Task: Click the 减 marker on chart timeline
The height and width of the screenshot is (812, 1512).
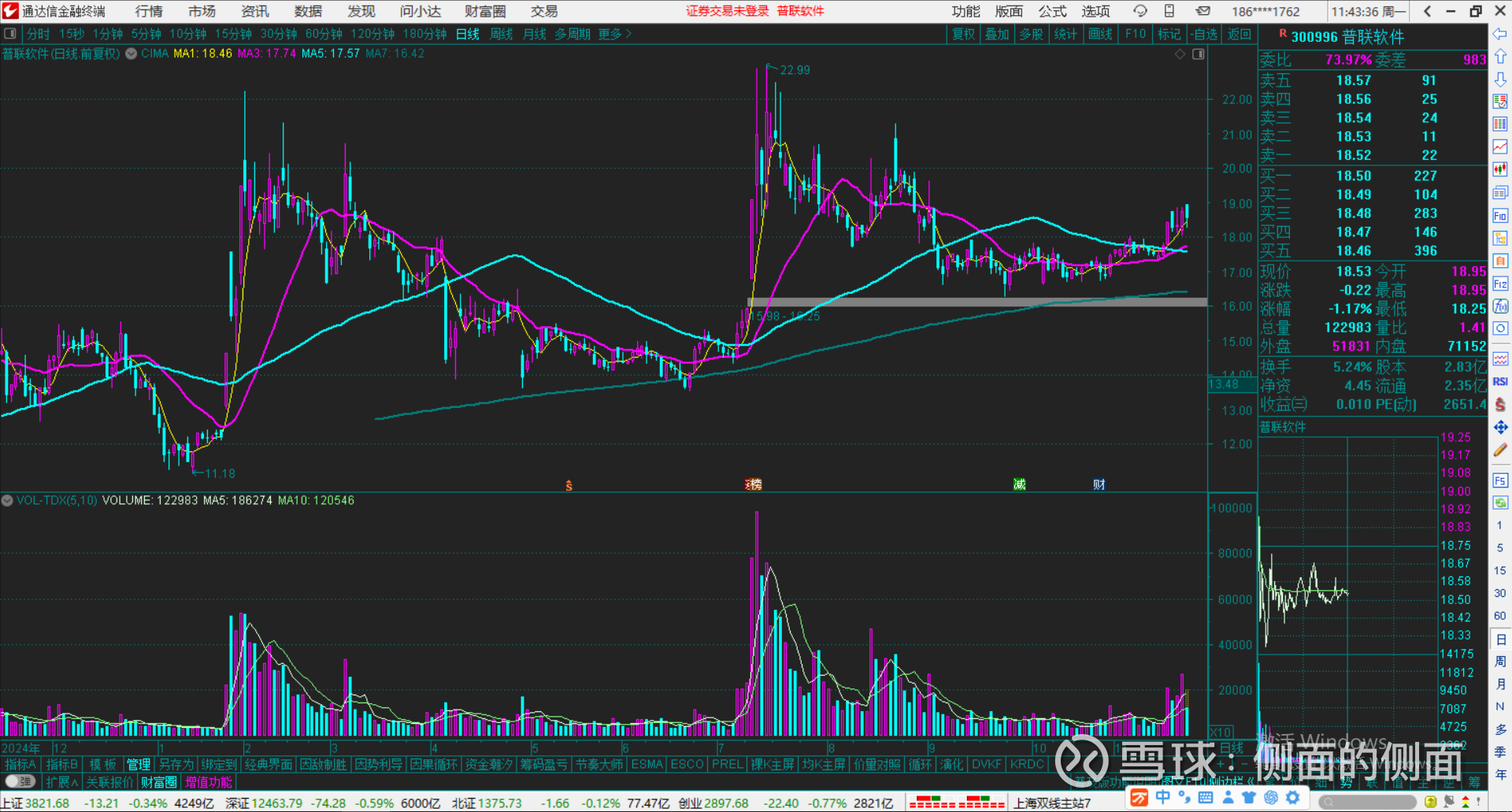Action: coord(1019,484)
